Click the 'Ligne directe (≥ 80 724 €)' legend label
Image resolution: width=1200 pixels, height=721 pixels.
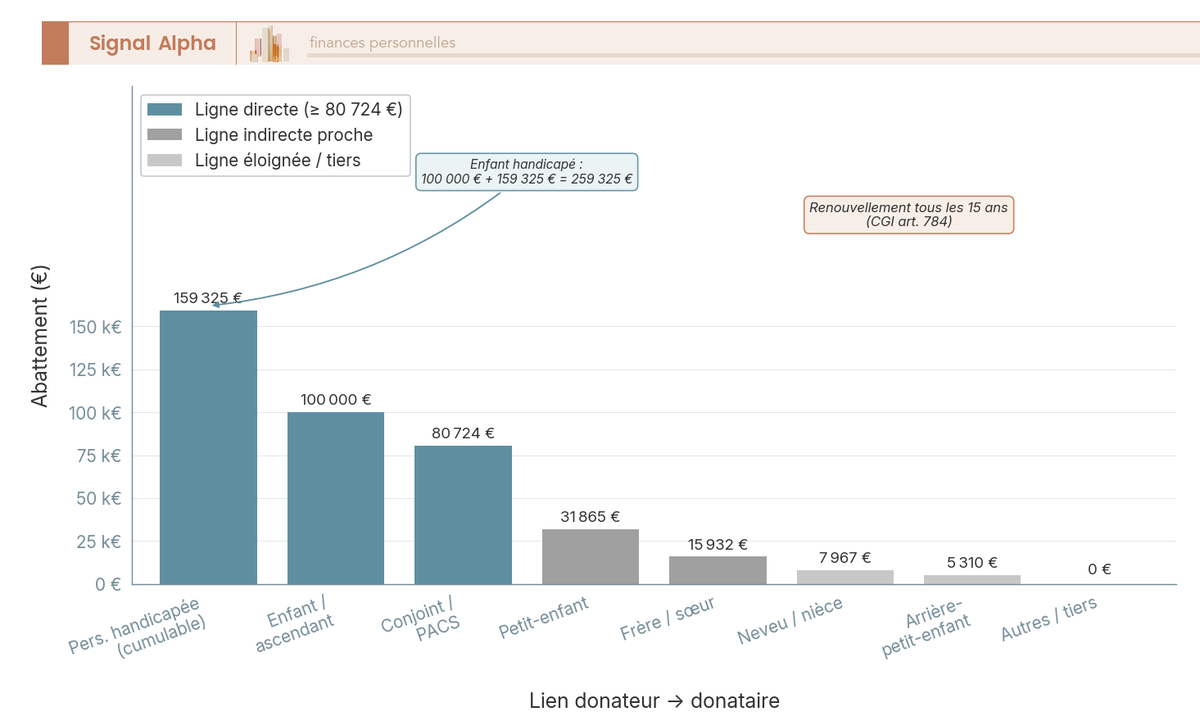coord(299,109)
